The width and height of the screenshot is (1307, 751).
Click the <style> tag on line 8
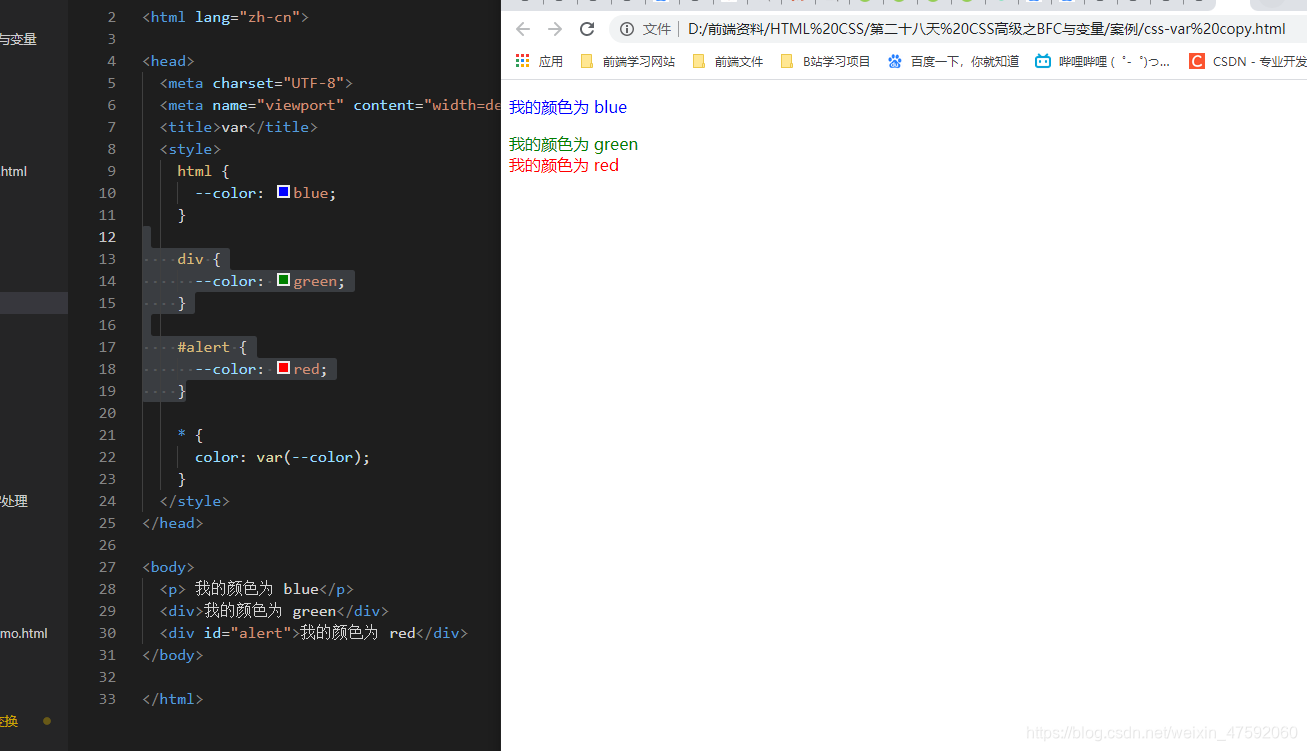[x=190, y=149]
